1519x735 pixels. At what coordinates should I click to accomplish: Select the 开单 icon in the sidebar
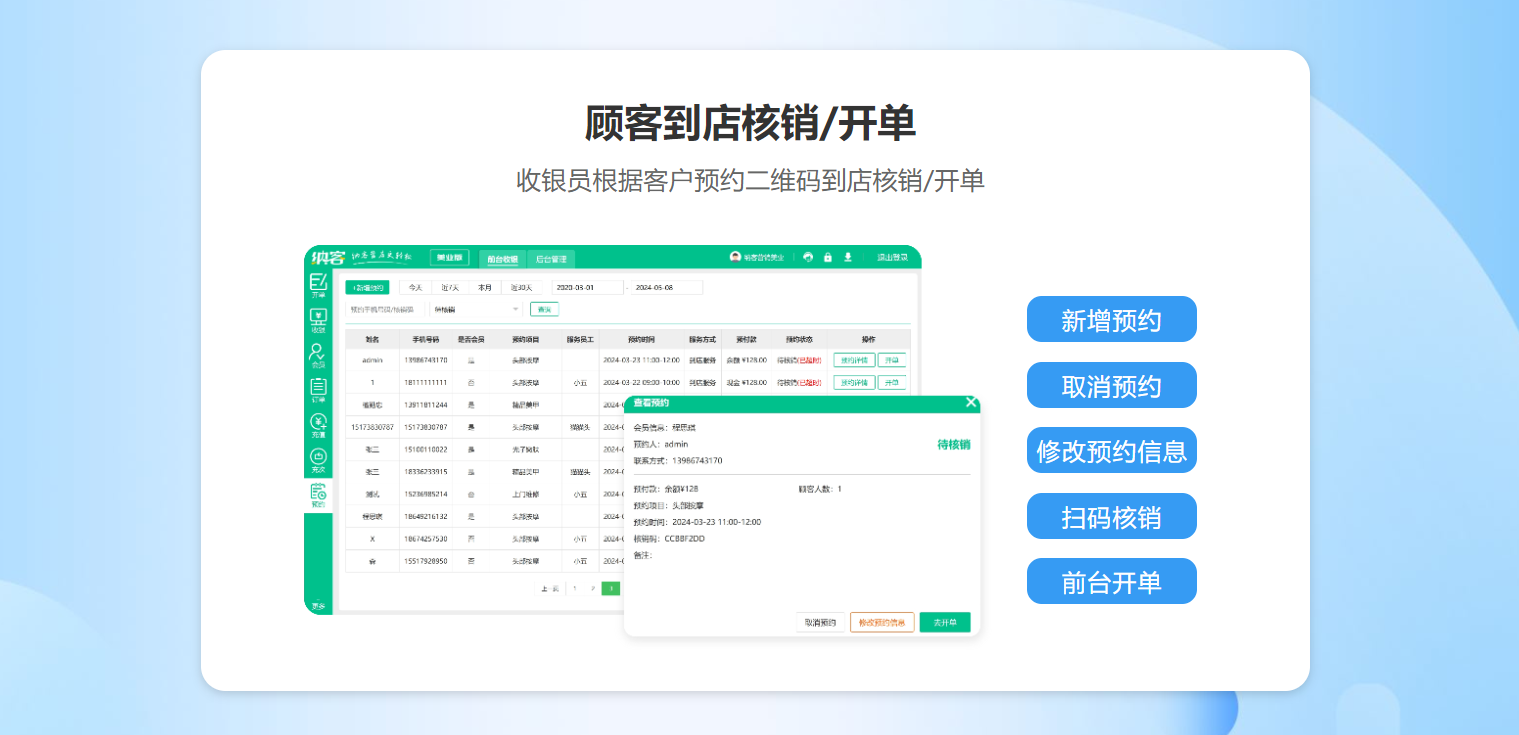click(320, 284)
